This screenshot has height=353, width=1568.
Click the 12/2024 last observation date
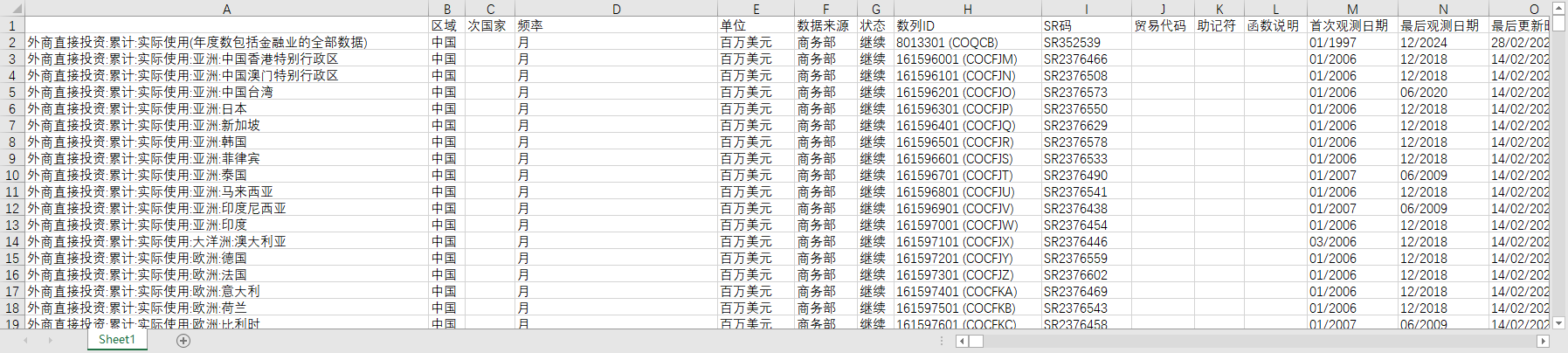pos(1443,42)
